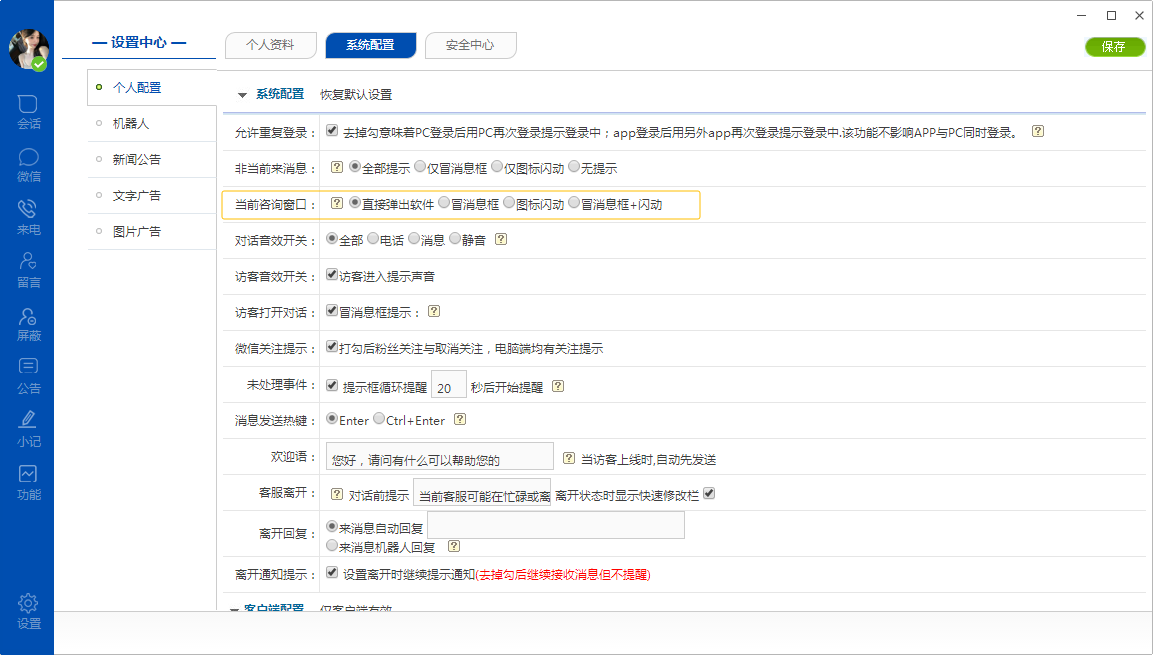This screenshot has height=655, width=1153.
Task: Open the 功能 functions icon
Action: coord(28,475)
